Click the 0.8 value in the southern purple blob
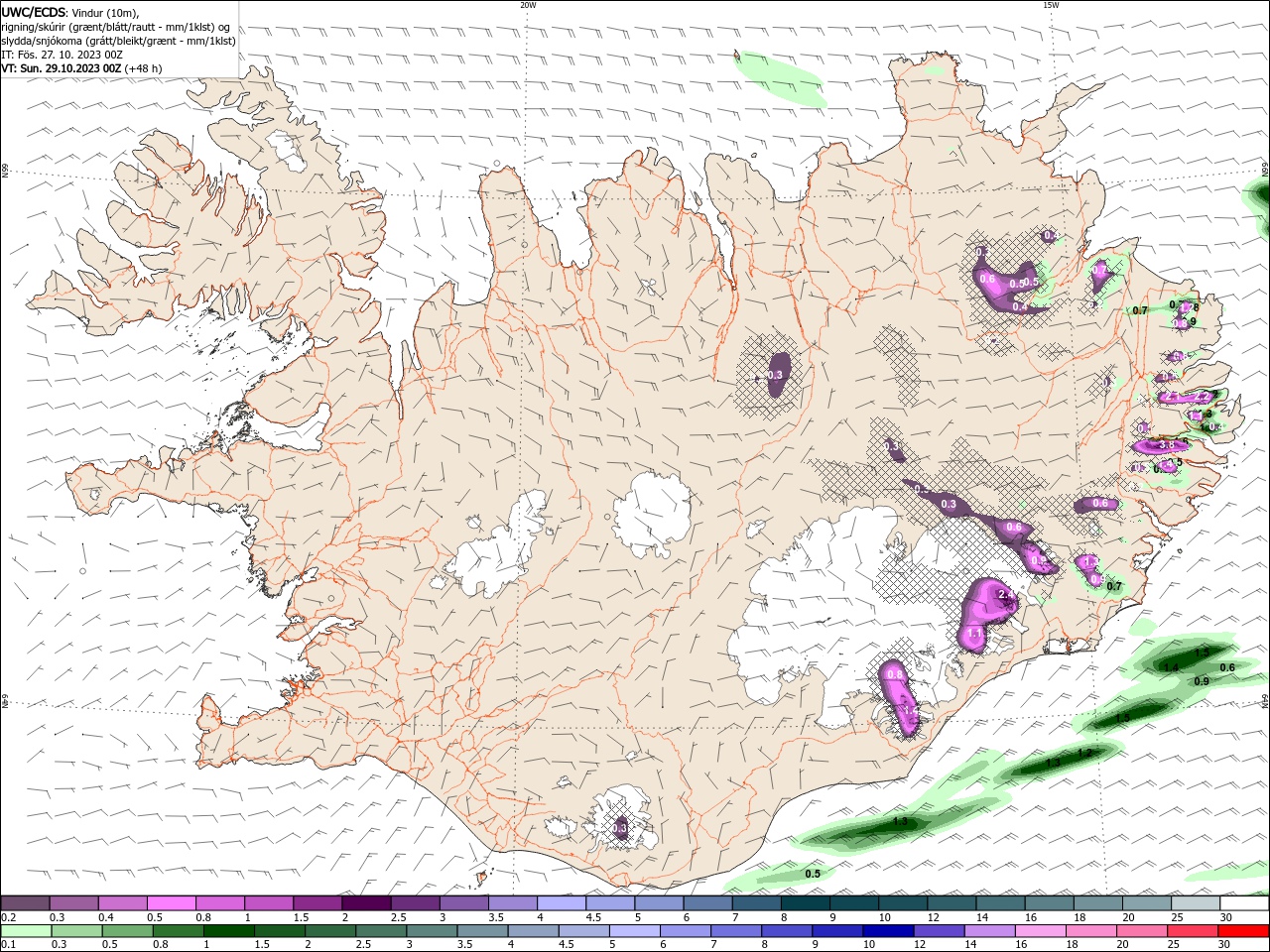Image resolution: width=1270 pixels, height=952 pixels. [895, 674]
